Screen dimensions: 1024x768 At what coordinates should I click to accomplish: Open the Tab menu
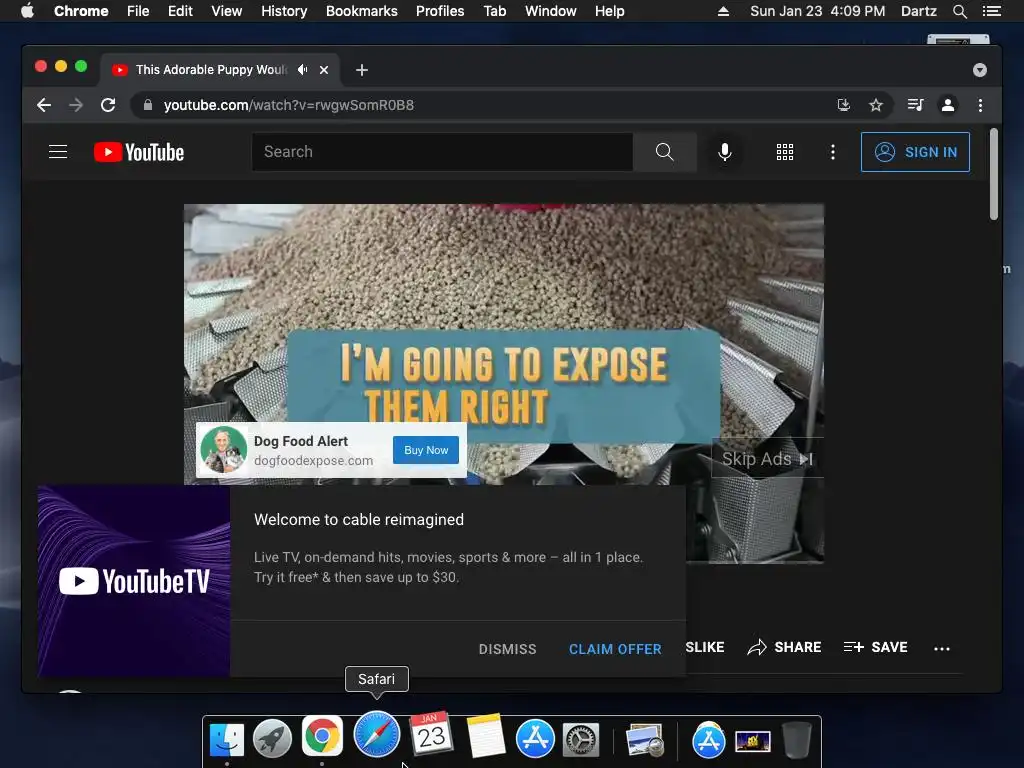pos(495,11)
